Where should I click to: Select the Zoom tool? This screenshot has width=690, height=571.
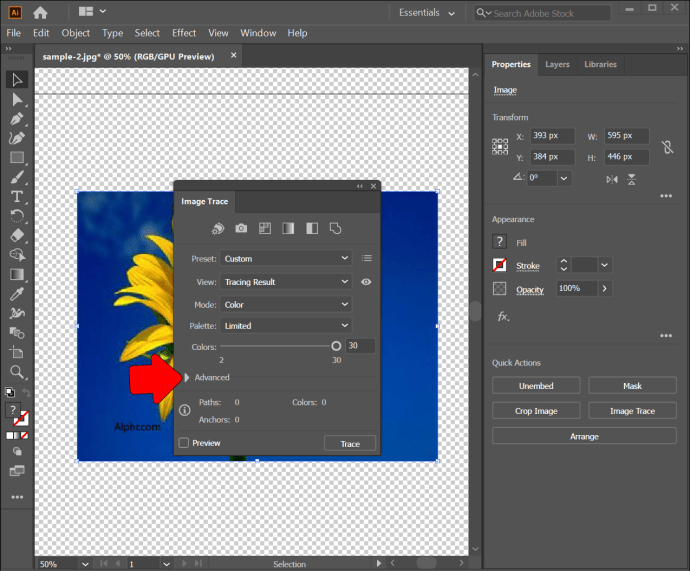click(17, 371)
